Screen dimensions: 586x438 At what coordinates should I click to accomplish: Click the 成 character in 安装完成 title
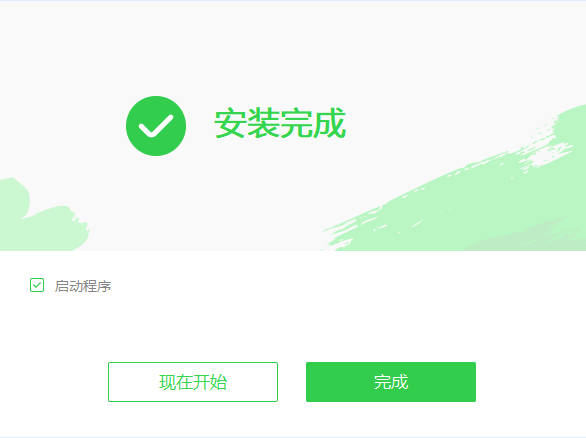pos(330,123)
